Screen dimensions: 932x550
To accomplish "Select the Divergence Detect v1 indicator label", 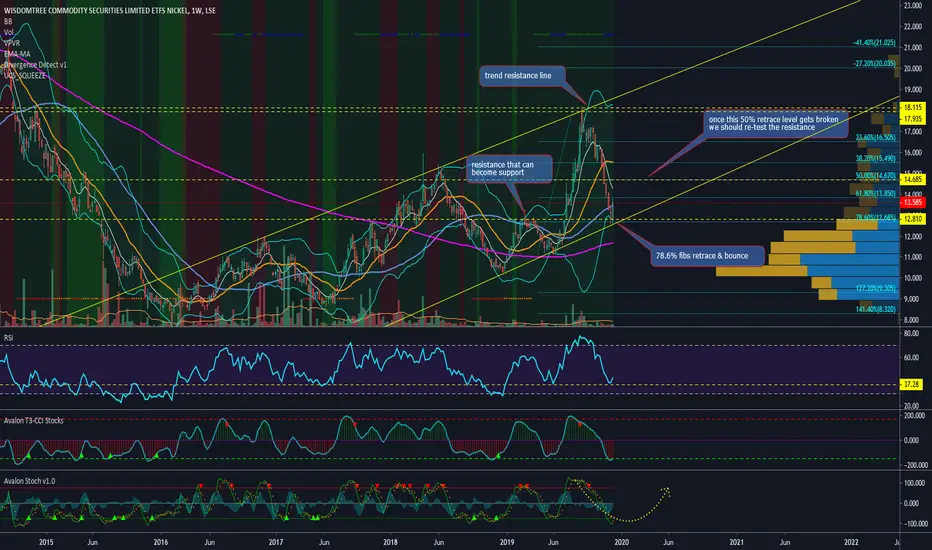I will tap(35, 64).
